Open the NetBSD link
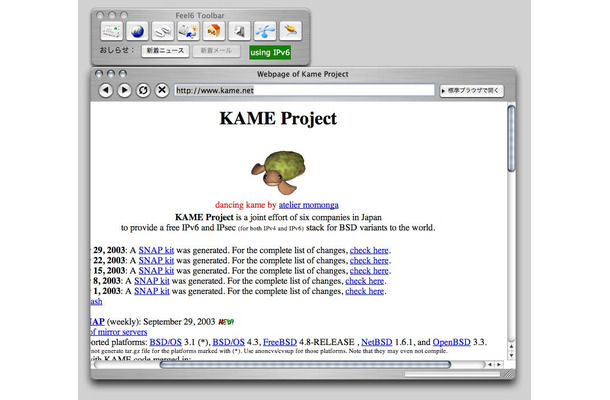Viewport: 610px width, 400px height. (x=377, y=342)
